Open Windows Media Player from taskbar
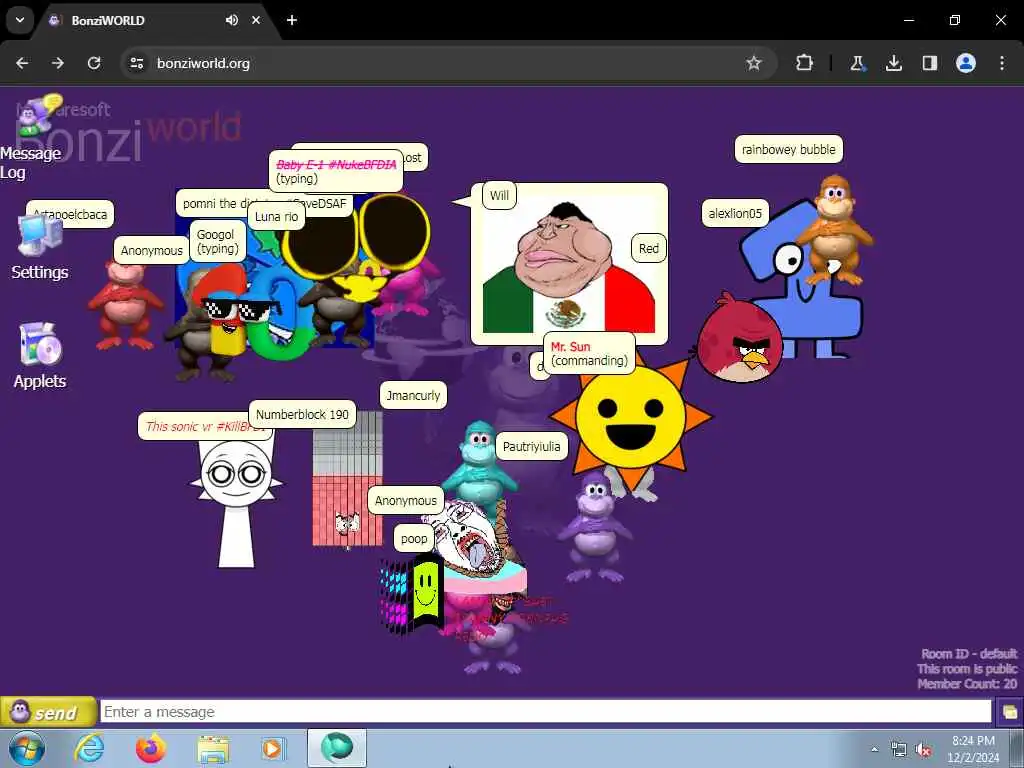1024x768 pixels. click(272, 748)
